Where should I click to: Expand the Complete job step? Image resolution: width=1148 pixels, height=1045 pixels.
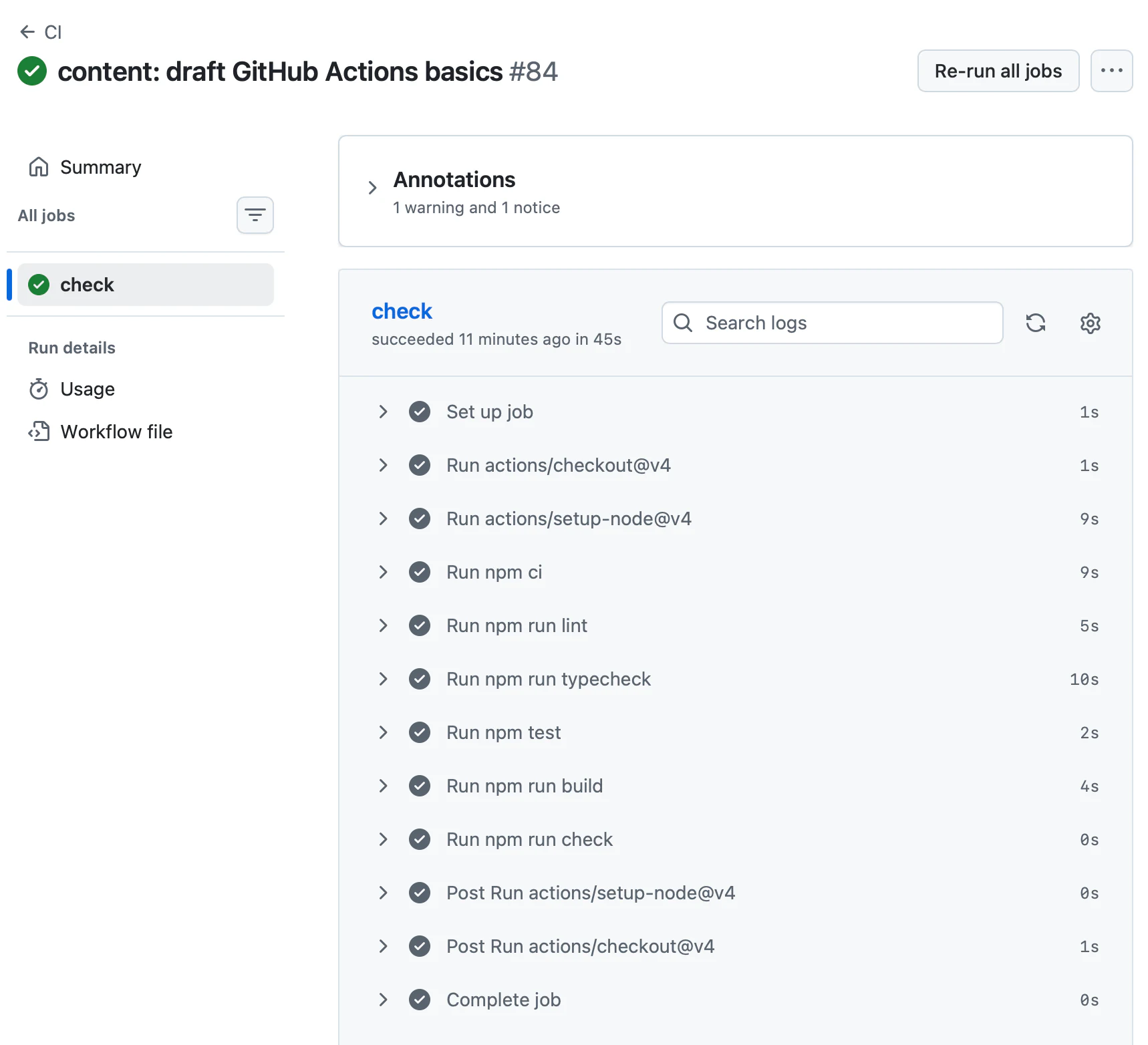click(735, 1000)
